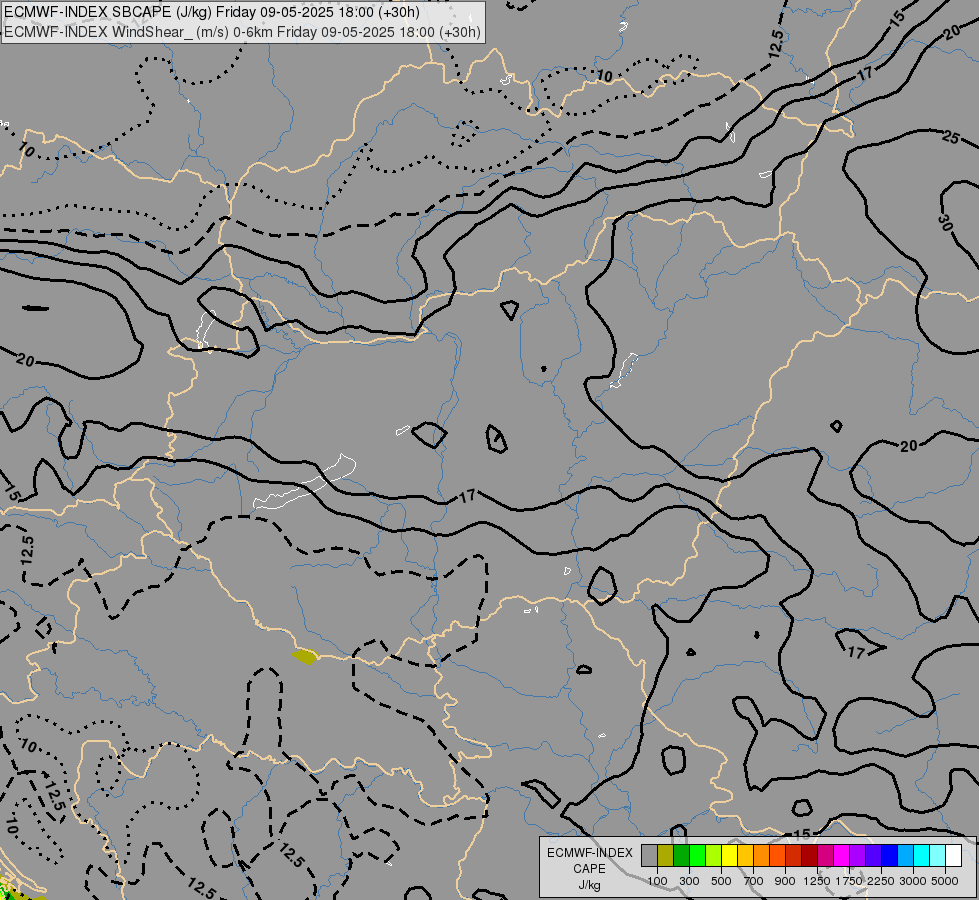Click the legend value 500
The image size is (979, 900).
click(721, 881)
